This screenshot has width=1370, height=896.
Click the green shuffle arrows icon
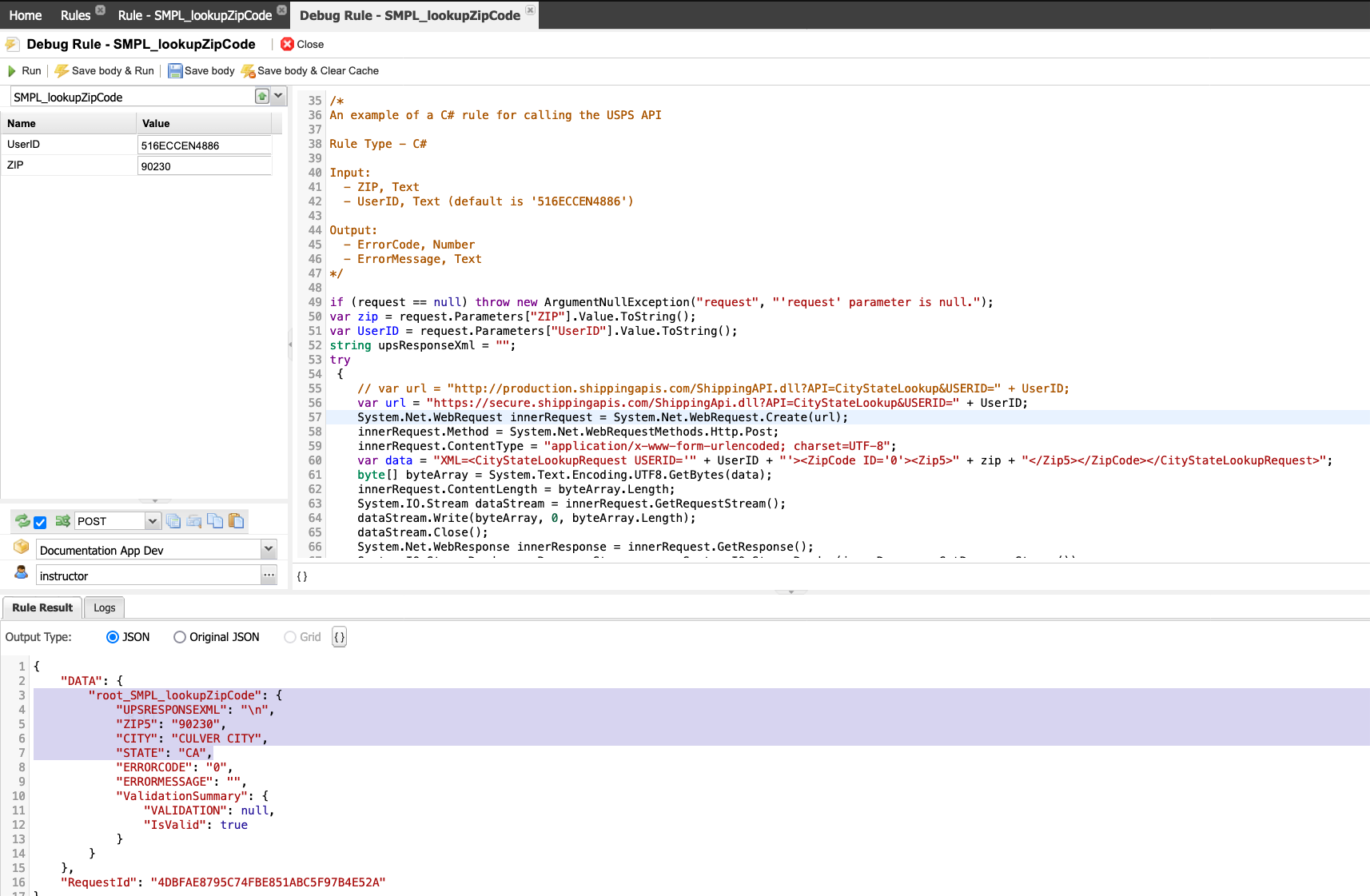62,521
